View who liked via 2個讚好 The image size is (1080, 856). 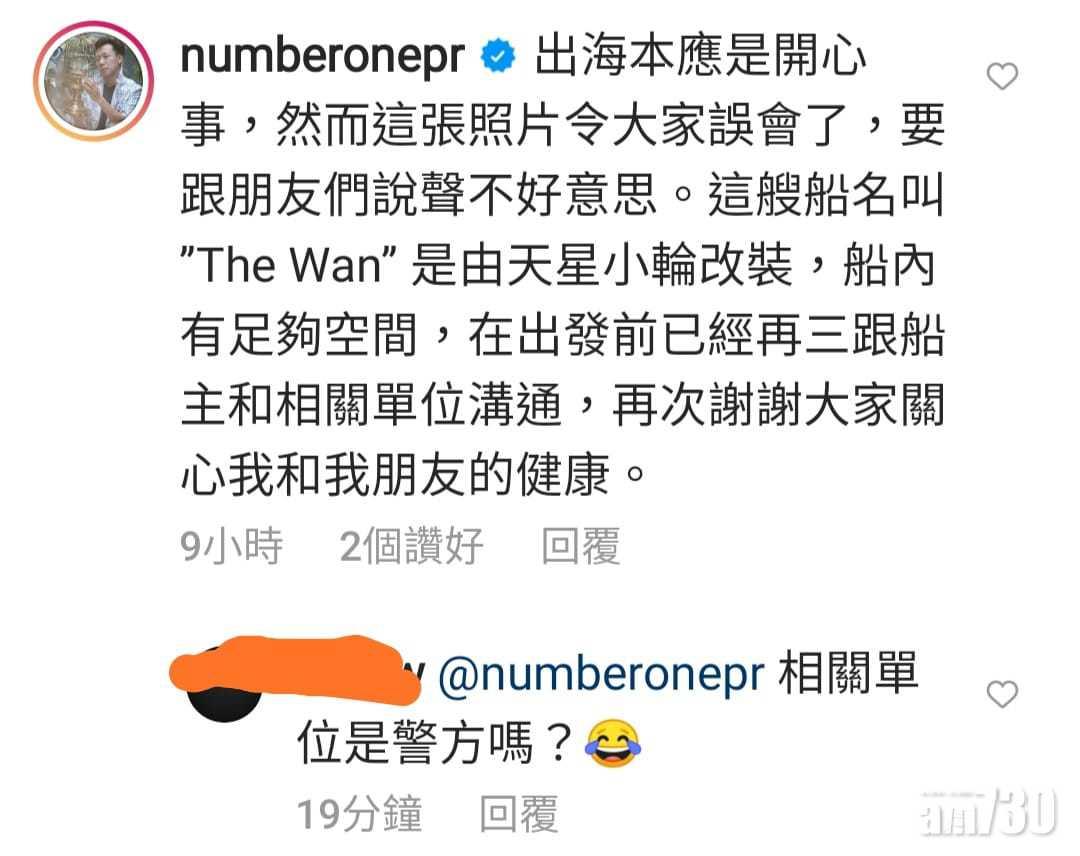(x=411, y=546)
